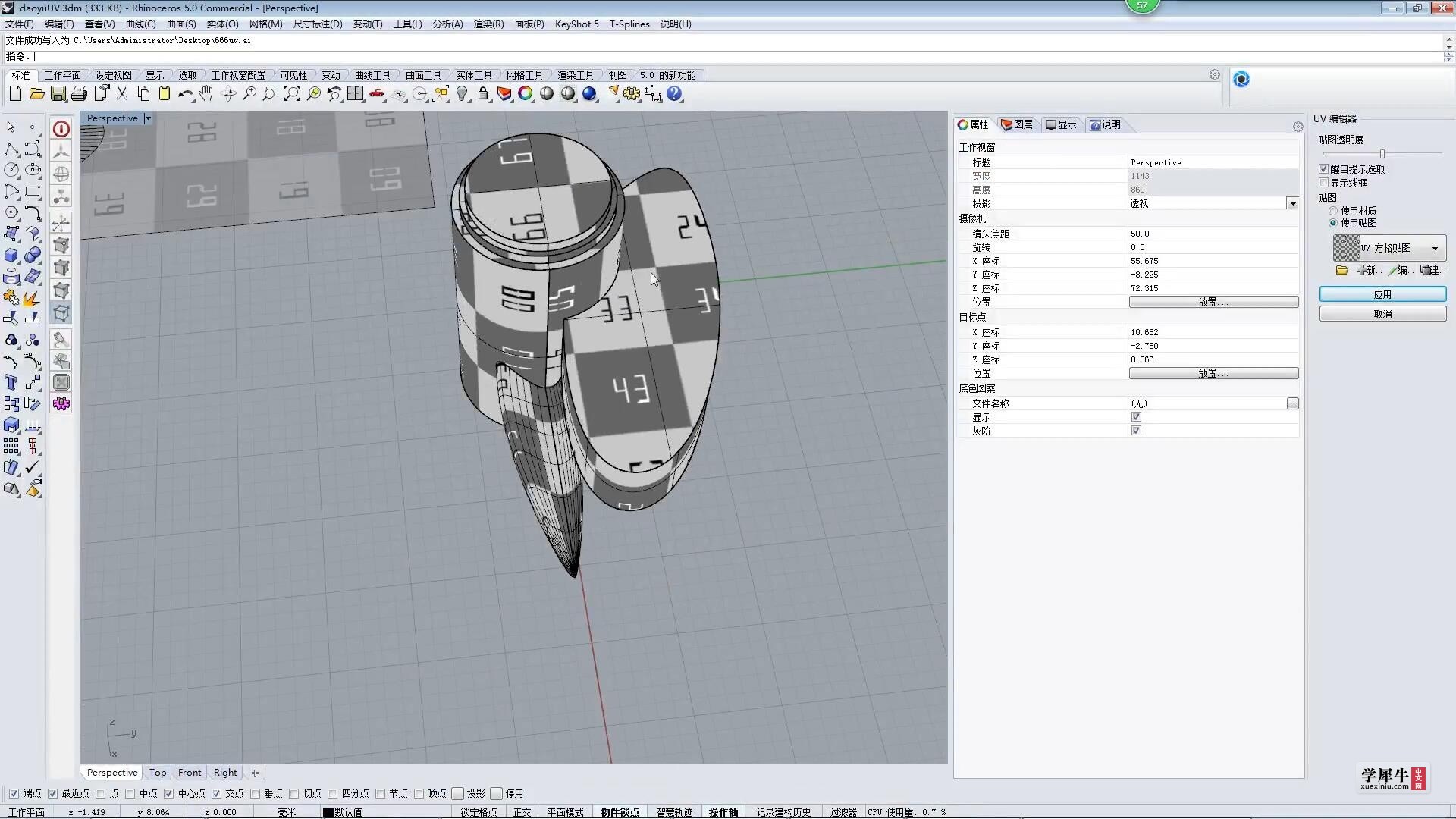Open the KeyShot 5 menu
The height and width of the screenshot is (819, 1456).
point(577,24)
